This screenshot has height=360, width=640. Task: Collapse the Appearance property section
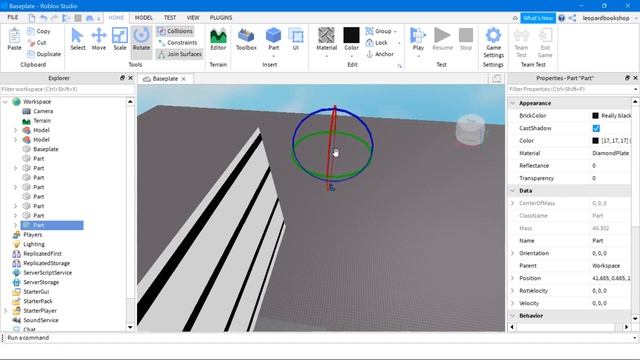513,103
